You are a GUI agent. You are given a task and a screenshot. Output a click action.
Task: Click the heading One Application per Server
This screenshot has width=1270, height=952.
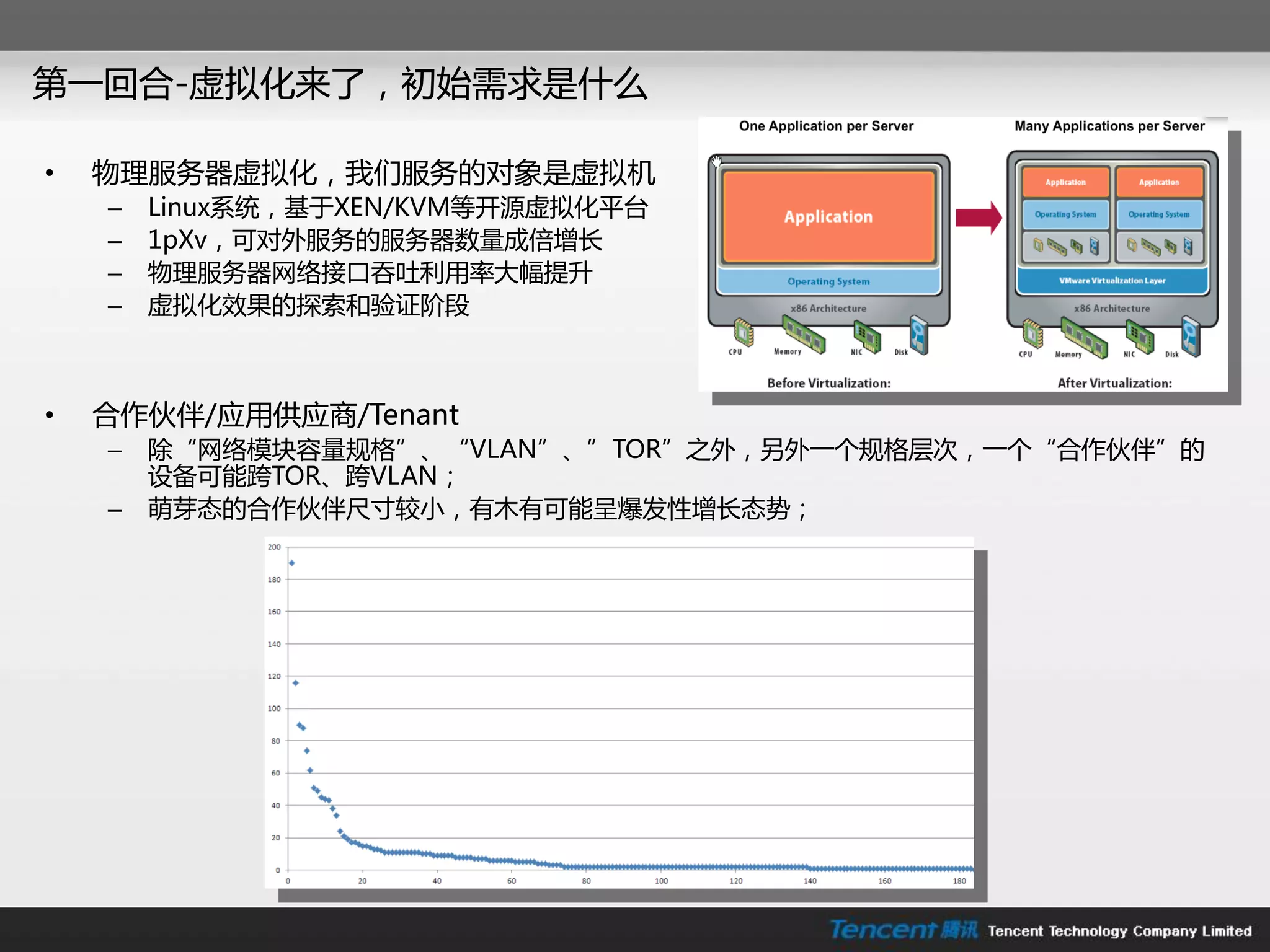coord(826,126)
